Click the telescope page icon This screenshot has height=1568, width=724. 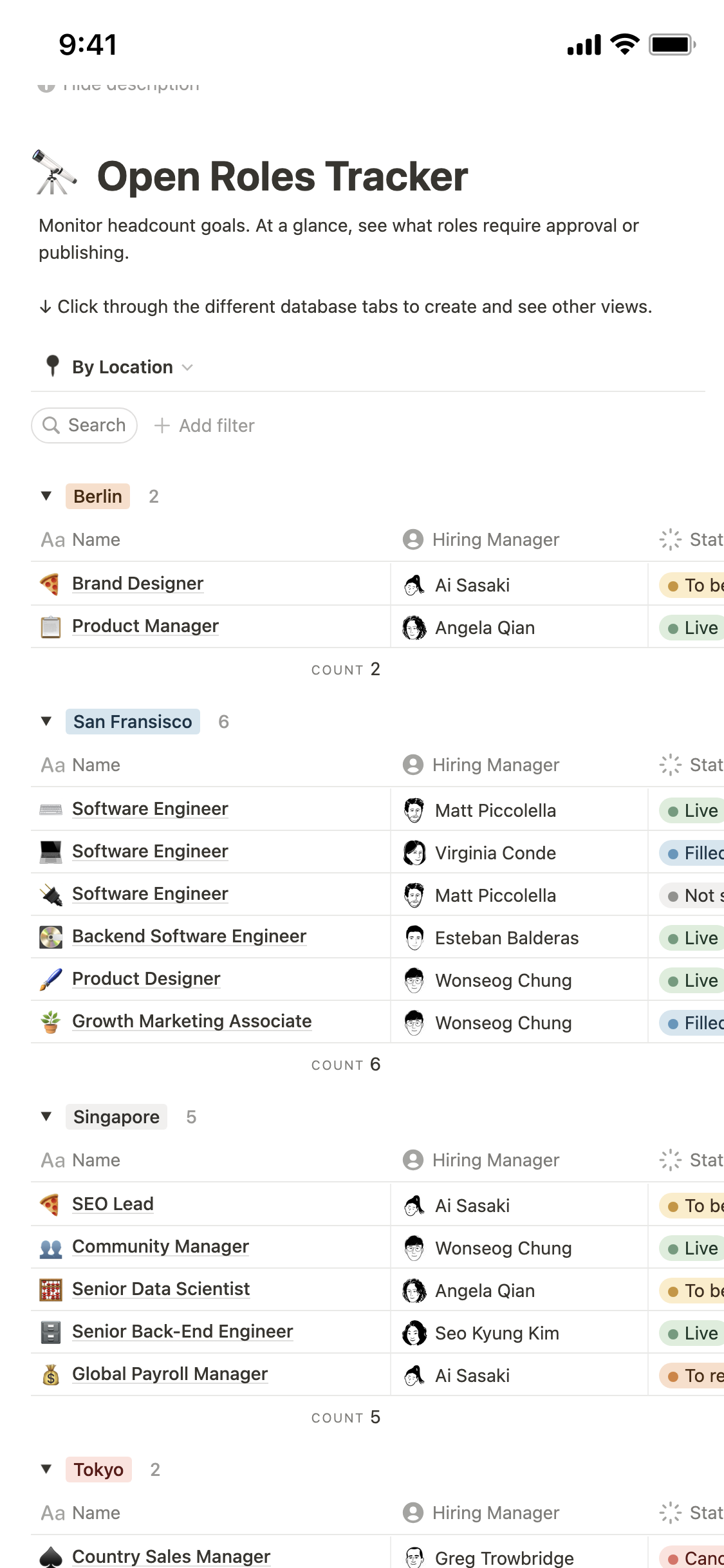(x=55, y=173)
